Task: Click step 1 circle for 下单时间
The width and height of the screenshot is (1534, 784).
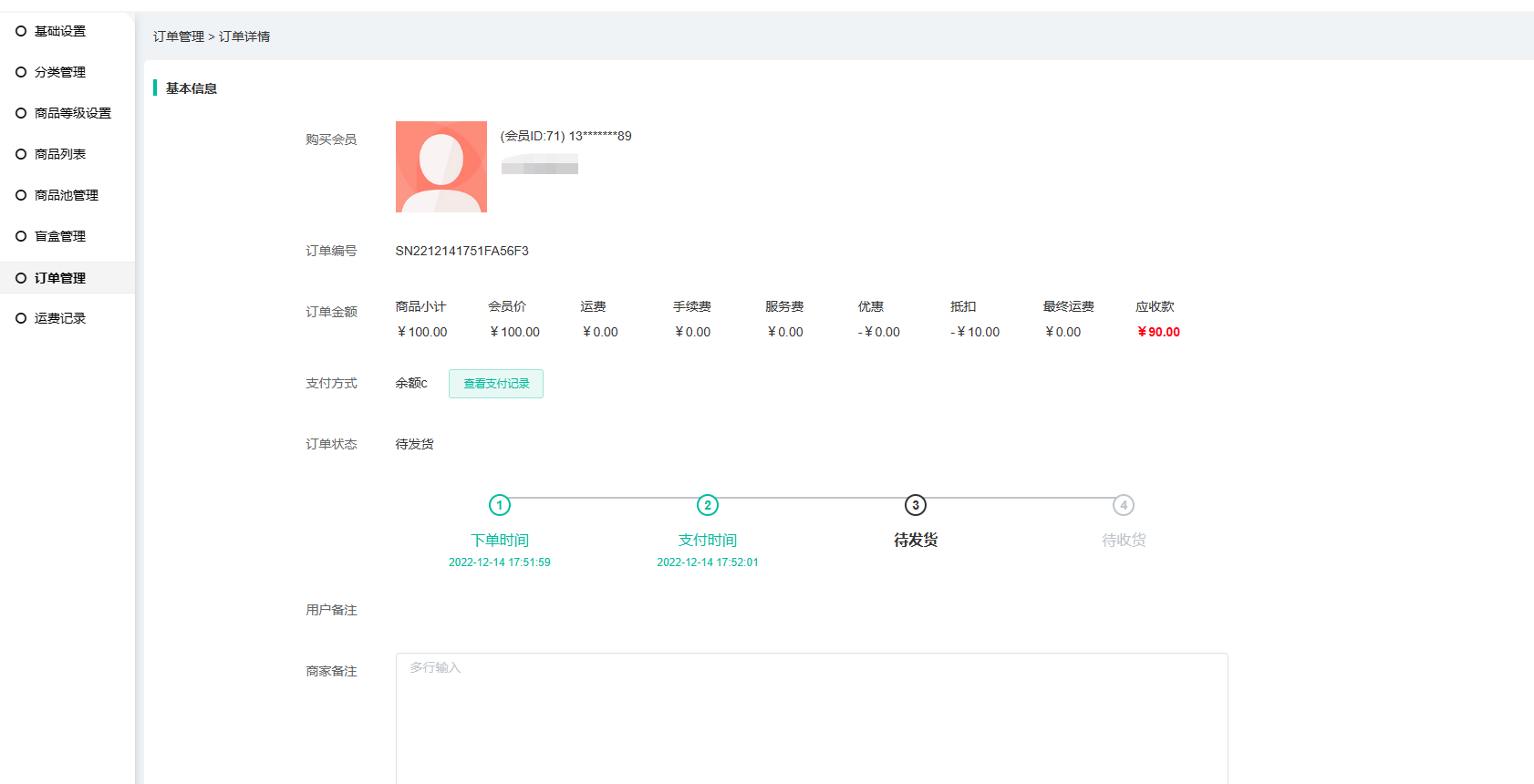Action: (500, 505)
